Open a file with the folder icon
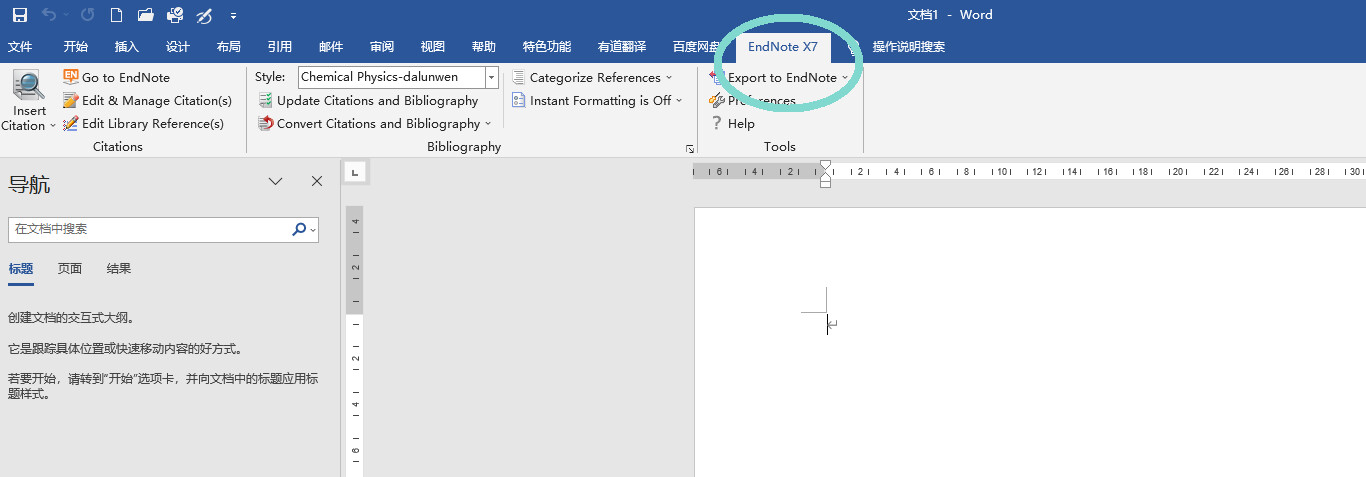 (x=146, y=15)
